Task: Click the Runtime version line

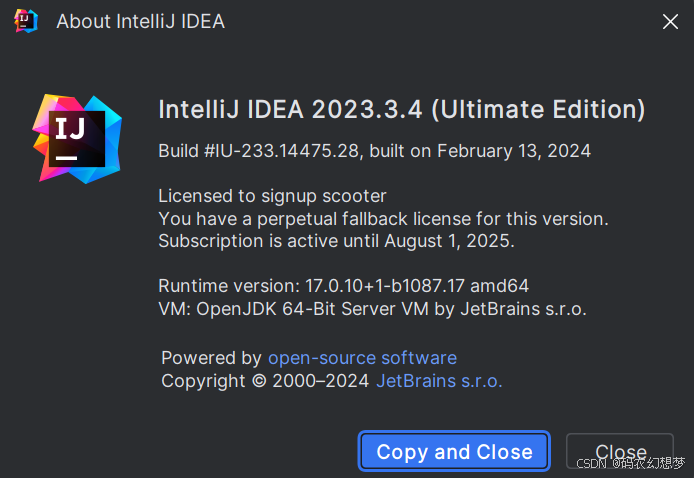Action: coord(343,286)
